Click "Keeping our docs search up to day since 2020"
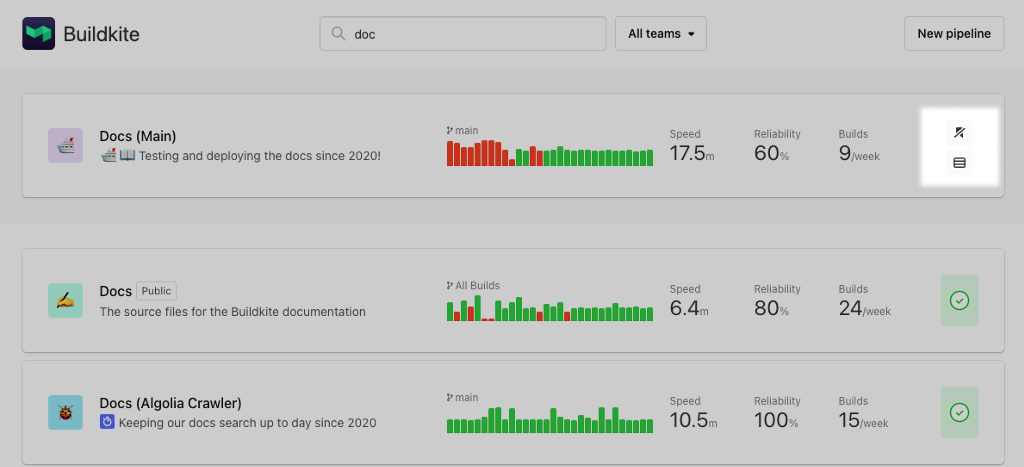The width and height of the screenshot is (1024, 467). [x=248, y=423]
